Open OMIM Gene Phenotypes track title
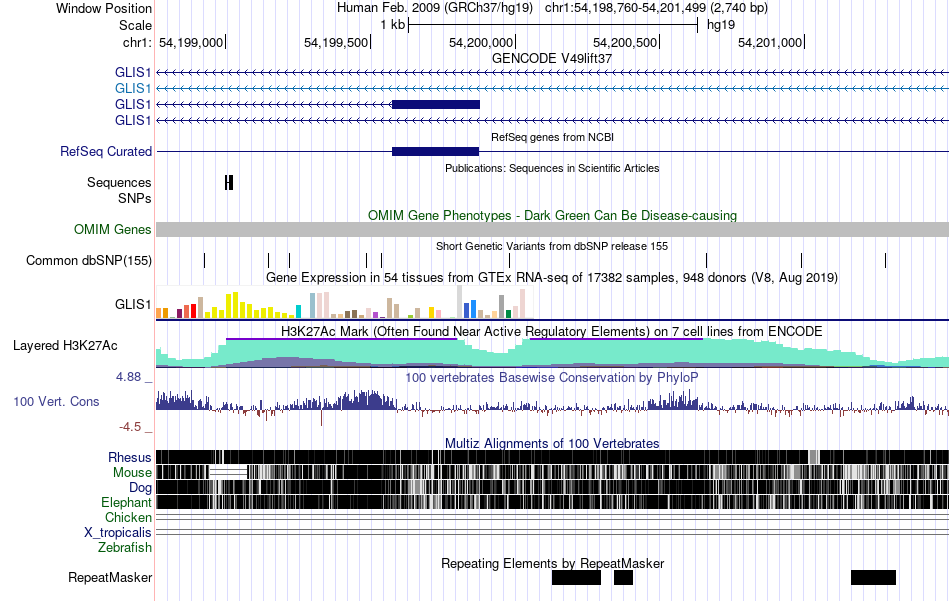 click(552, 216)
